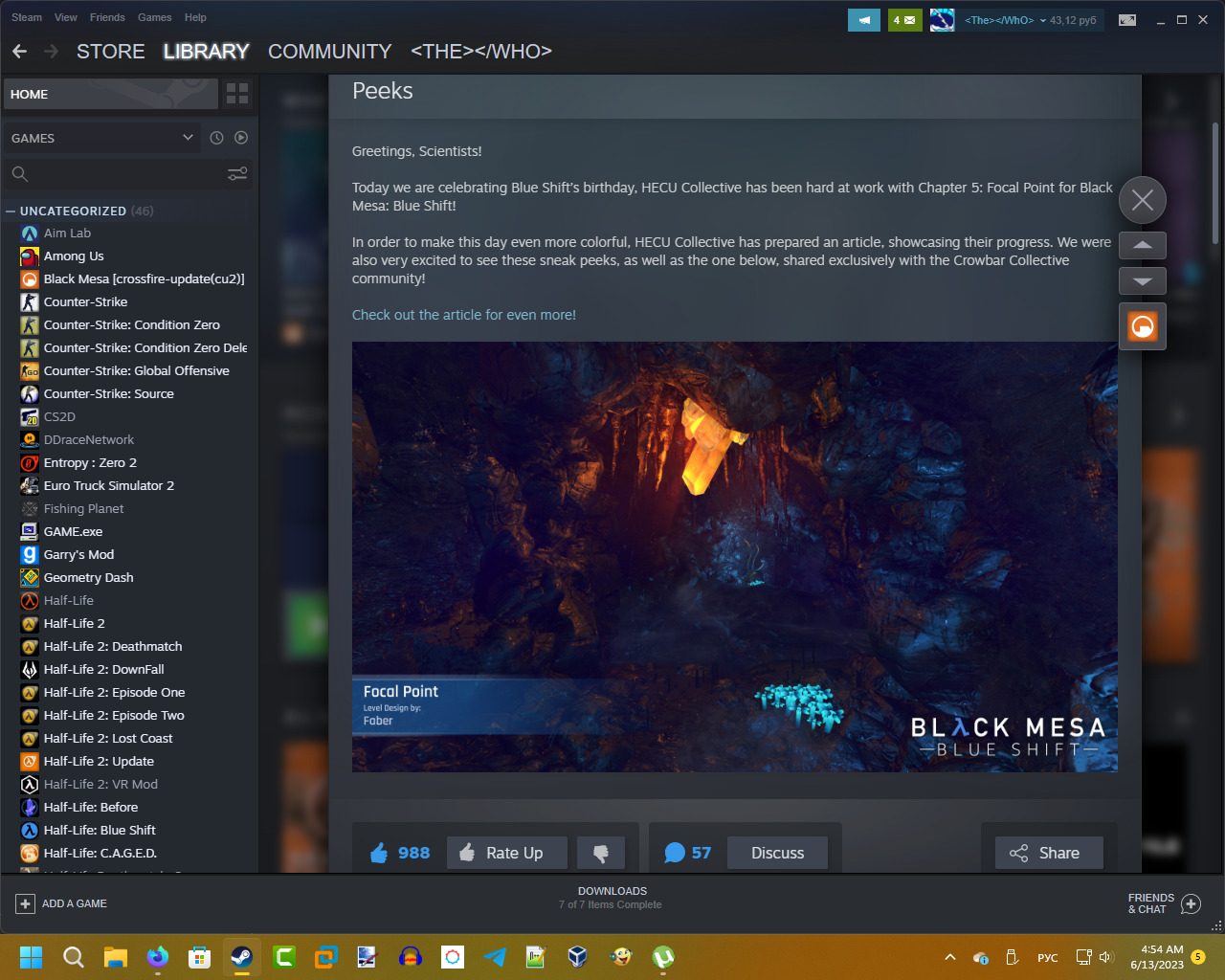This screenshot has height=980, width=1225.
Task: Switch to the COMMUNITY tab
Action: coord(330,52)
